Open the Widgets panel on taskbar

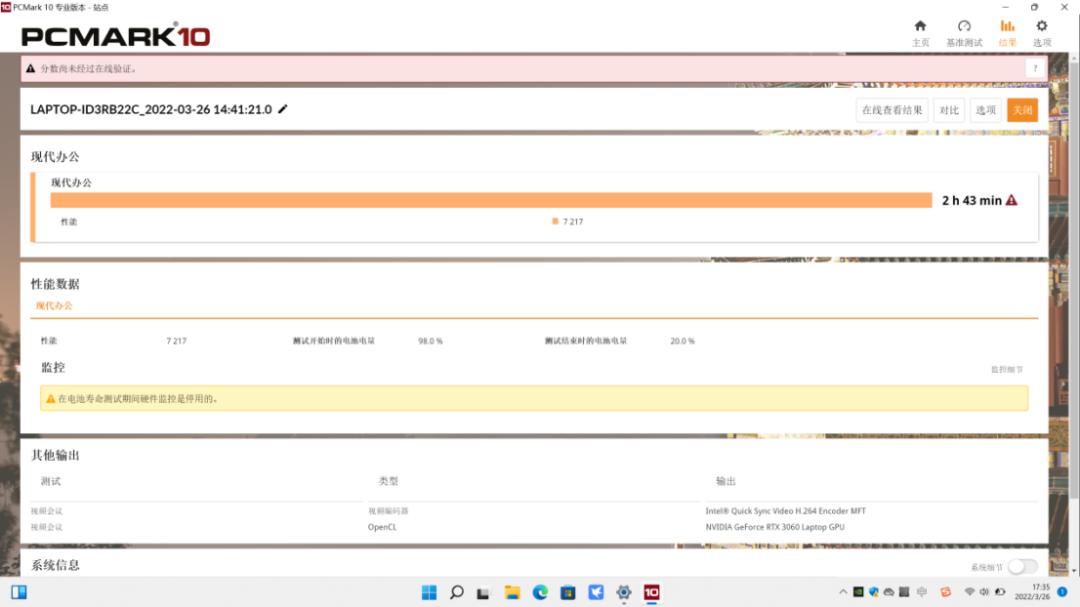pyautogui.click(x=19, y=593)
